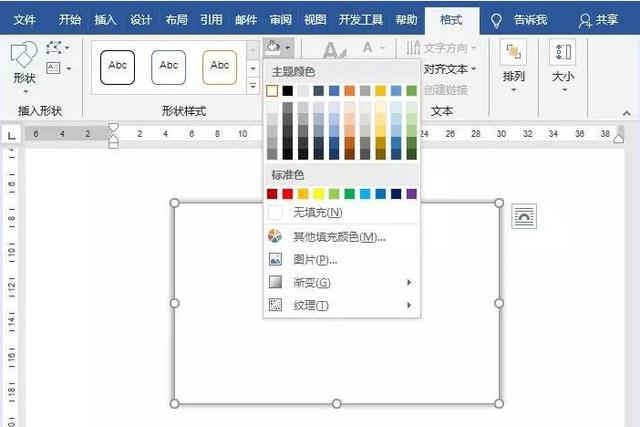
Task: Open the Help (帮助) tab
Action: click(406, 20)
